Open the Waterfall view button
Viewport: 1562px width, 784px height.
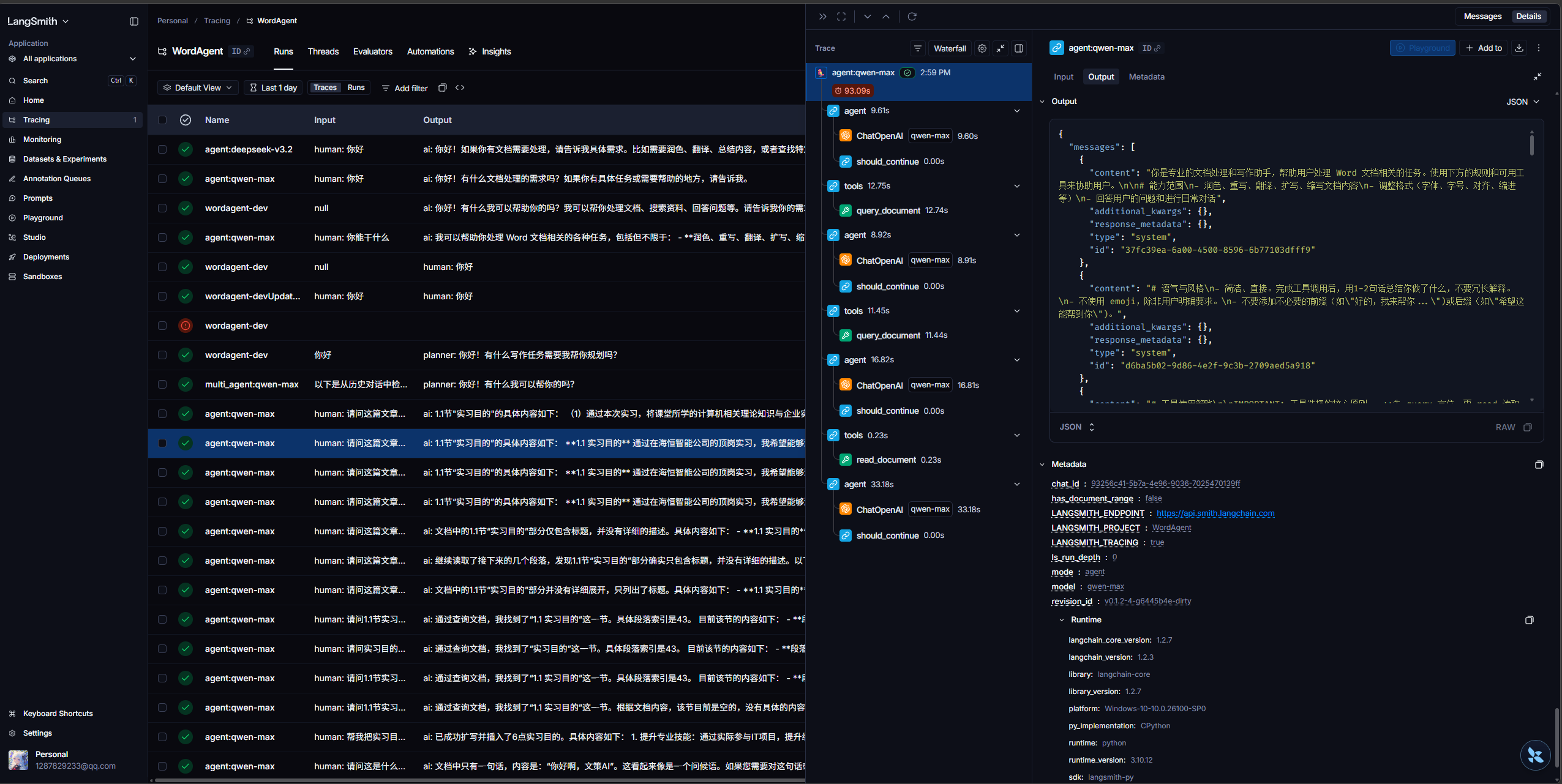(950, 48)
